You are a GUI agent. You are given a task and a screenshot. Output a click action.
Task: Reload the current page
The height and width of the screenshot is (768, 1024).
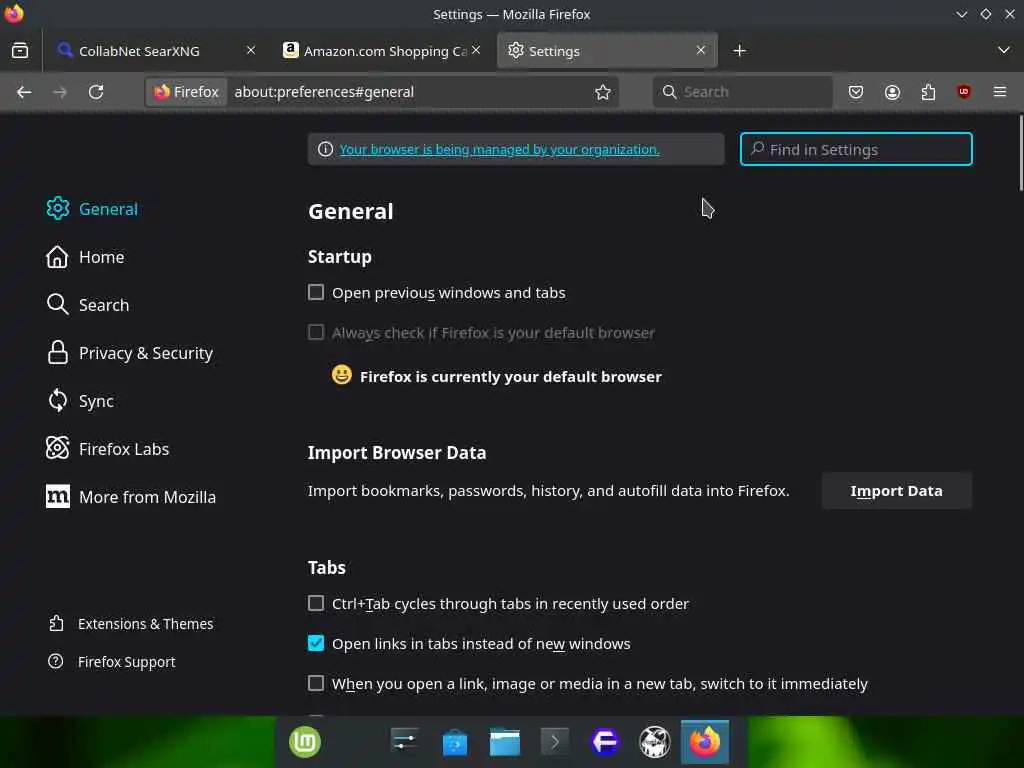pyautogui.click(x=96, y=92)
